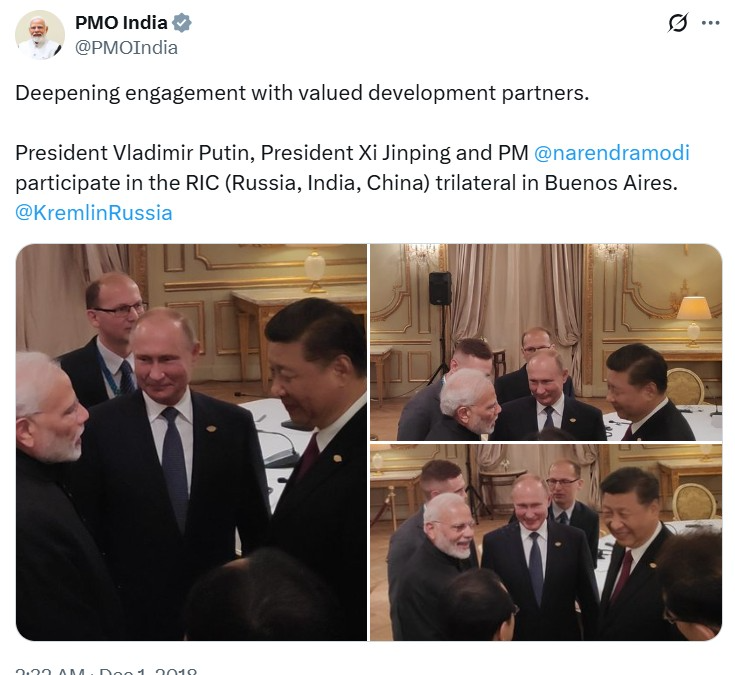Click the post timestamp below the photos
The height and width of the screenshot is (675, 735).
click(x=106, y=671)
